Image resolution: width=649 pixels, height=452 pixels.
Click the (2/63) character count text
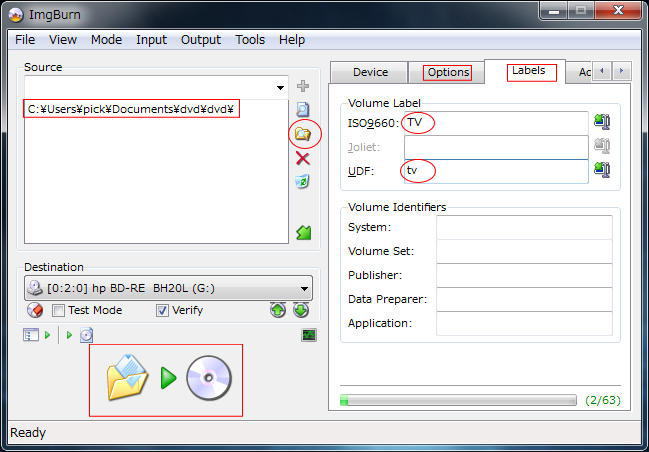603,400
